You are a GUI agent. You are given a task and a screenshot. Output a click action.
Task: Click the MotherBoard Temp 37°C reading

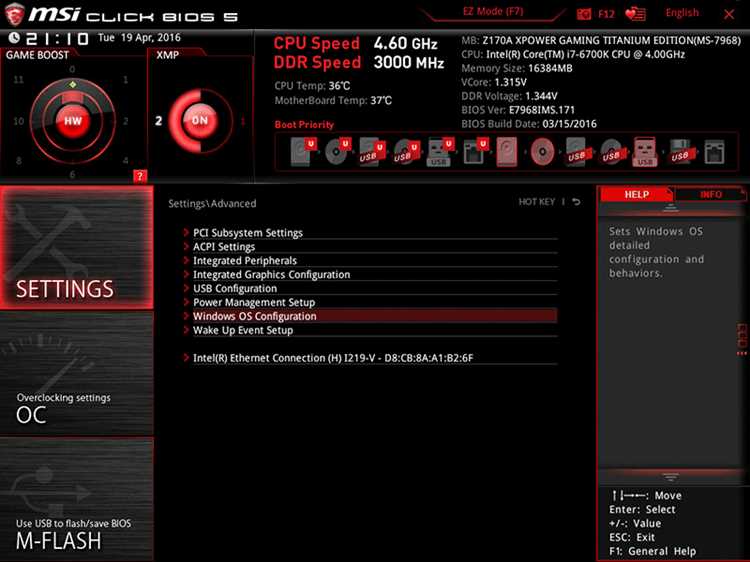pyautogui.click(x=333, y=100)
